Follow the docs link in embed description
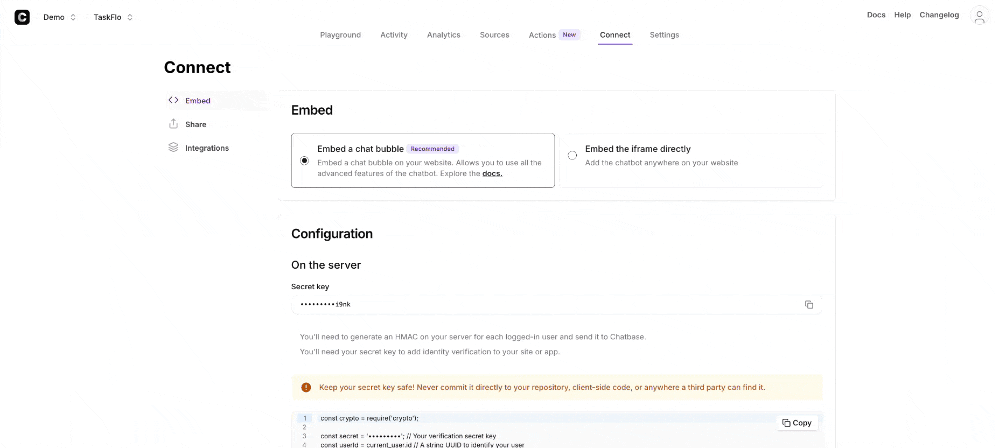 tap(492, 173)
